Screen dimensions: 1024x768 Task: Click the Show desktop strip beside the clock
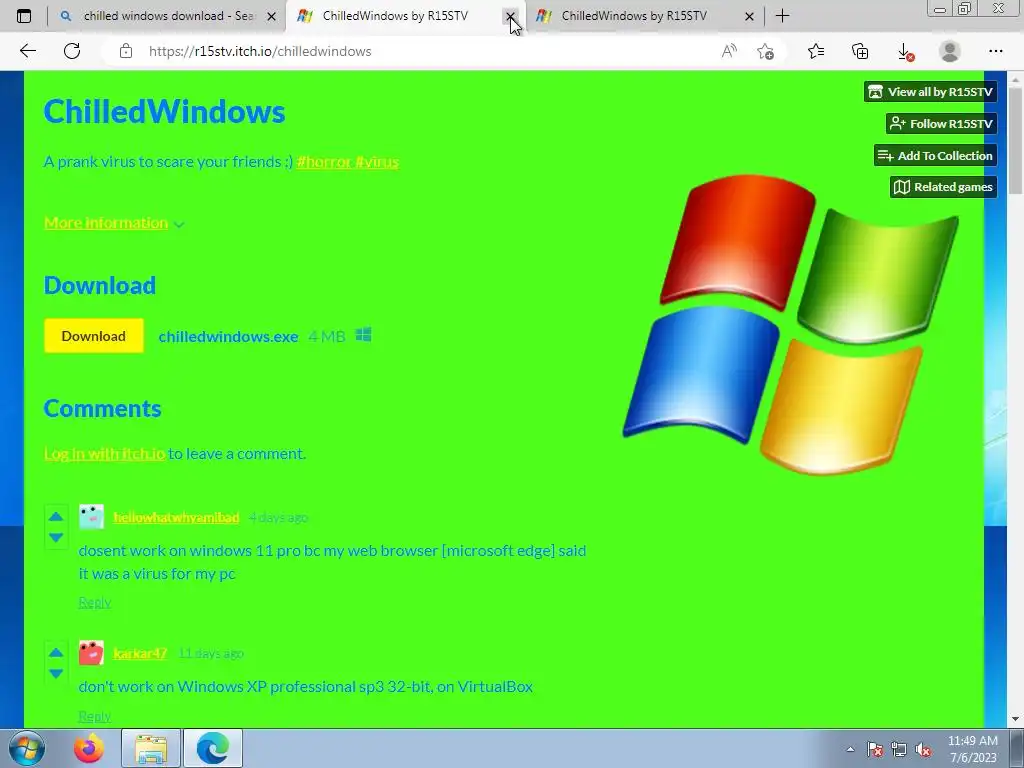pyautogui.click(x=1016, y=748)
